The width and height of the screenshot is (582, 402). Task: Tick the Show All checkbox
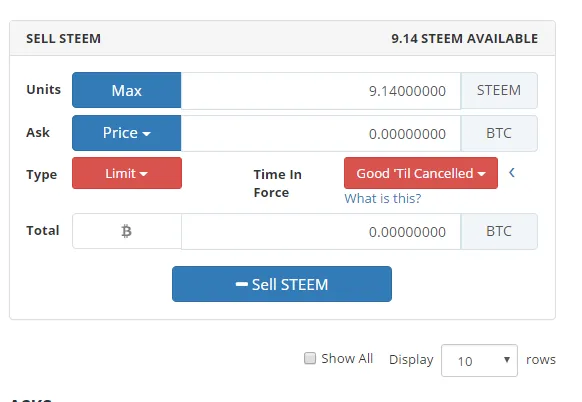coord(310,358)
